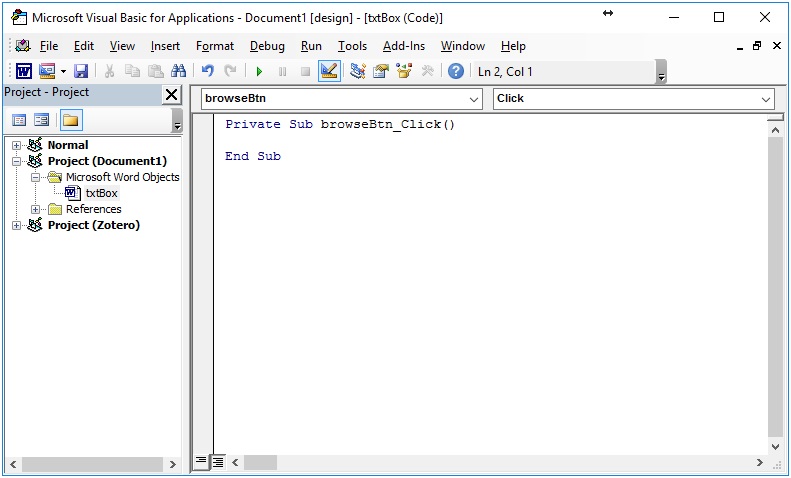This screenshot has width=791, height=478.
Task: Click the Ln 2, Col 1 position indicator
Action: (x=505, y=72)
